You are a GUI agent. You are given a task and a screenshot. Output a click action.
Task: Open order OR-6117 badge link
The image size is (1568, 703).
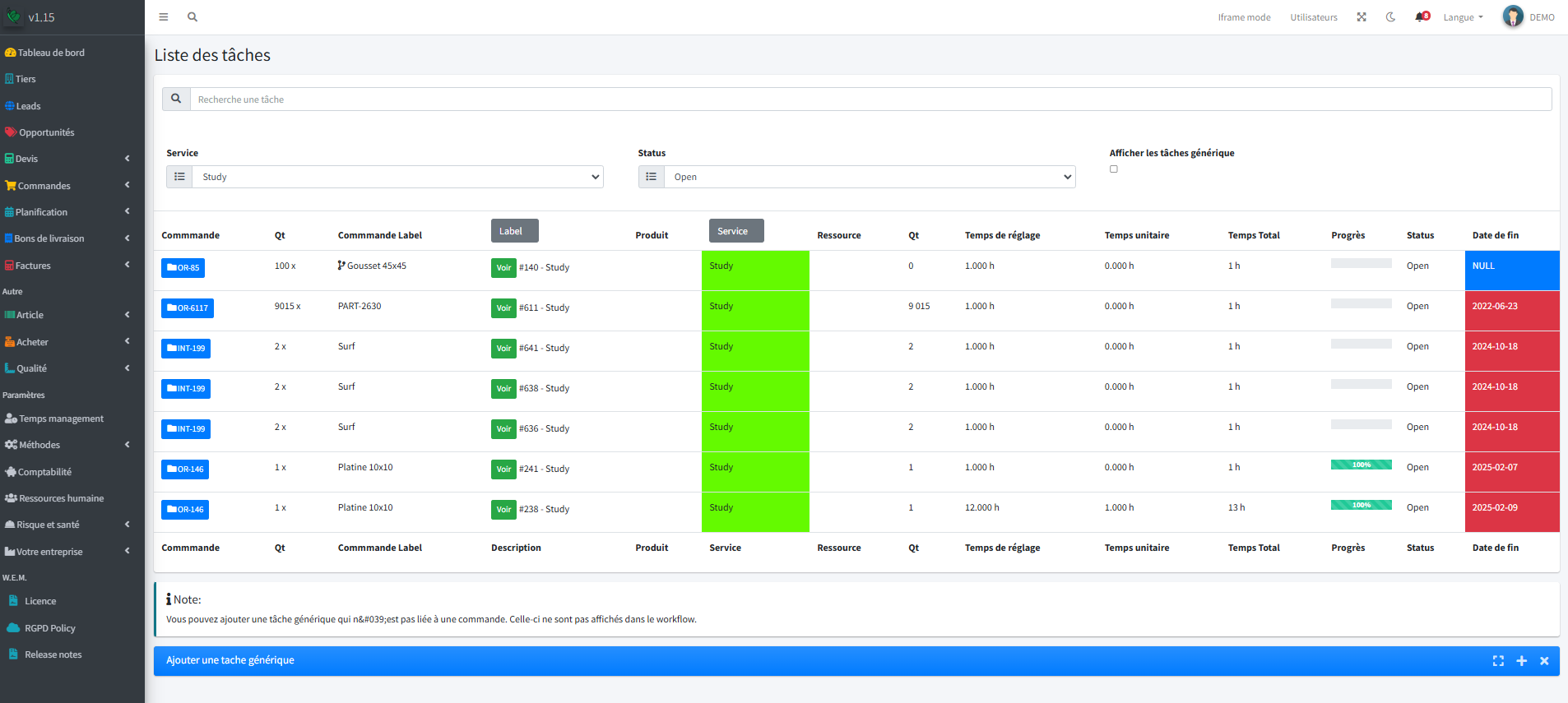(188, 308)
